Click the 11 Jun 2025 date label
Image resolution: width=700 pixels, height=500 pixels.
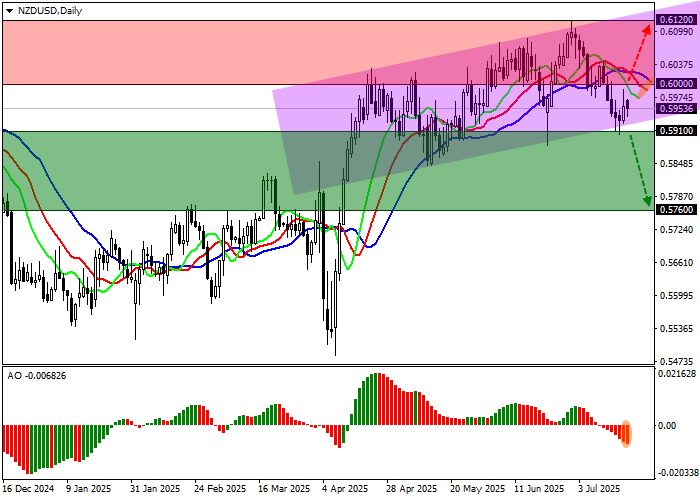pyautogui.click(x=539, y=489)
